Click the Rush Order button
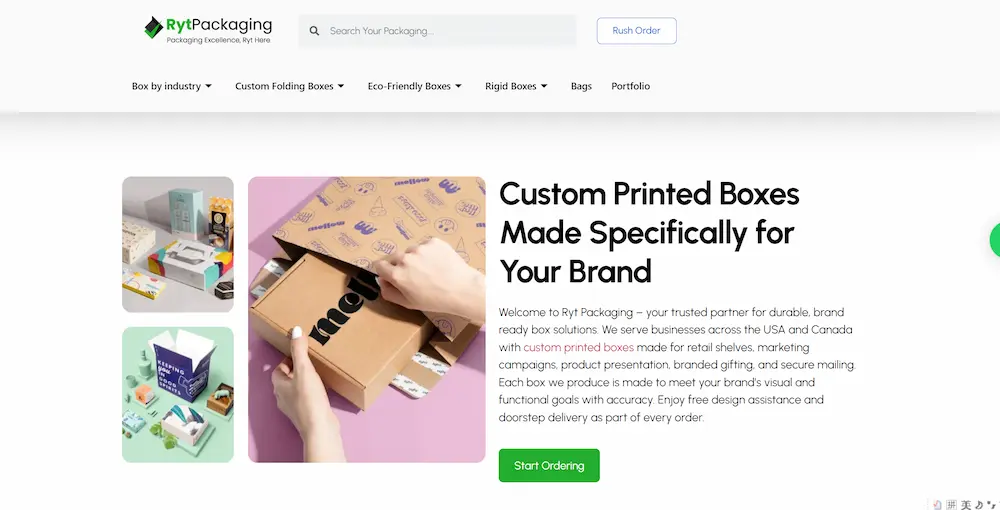 [x=636, y=31]
